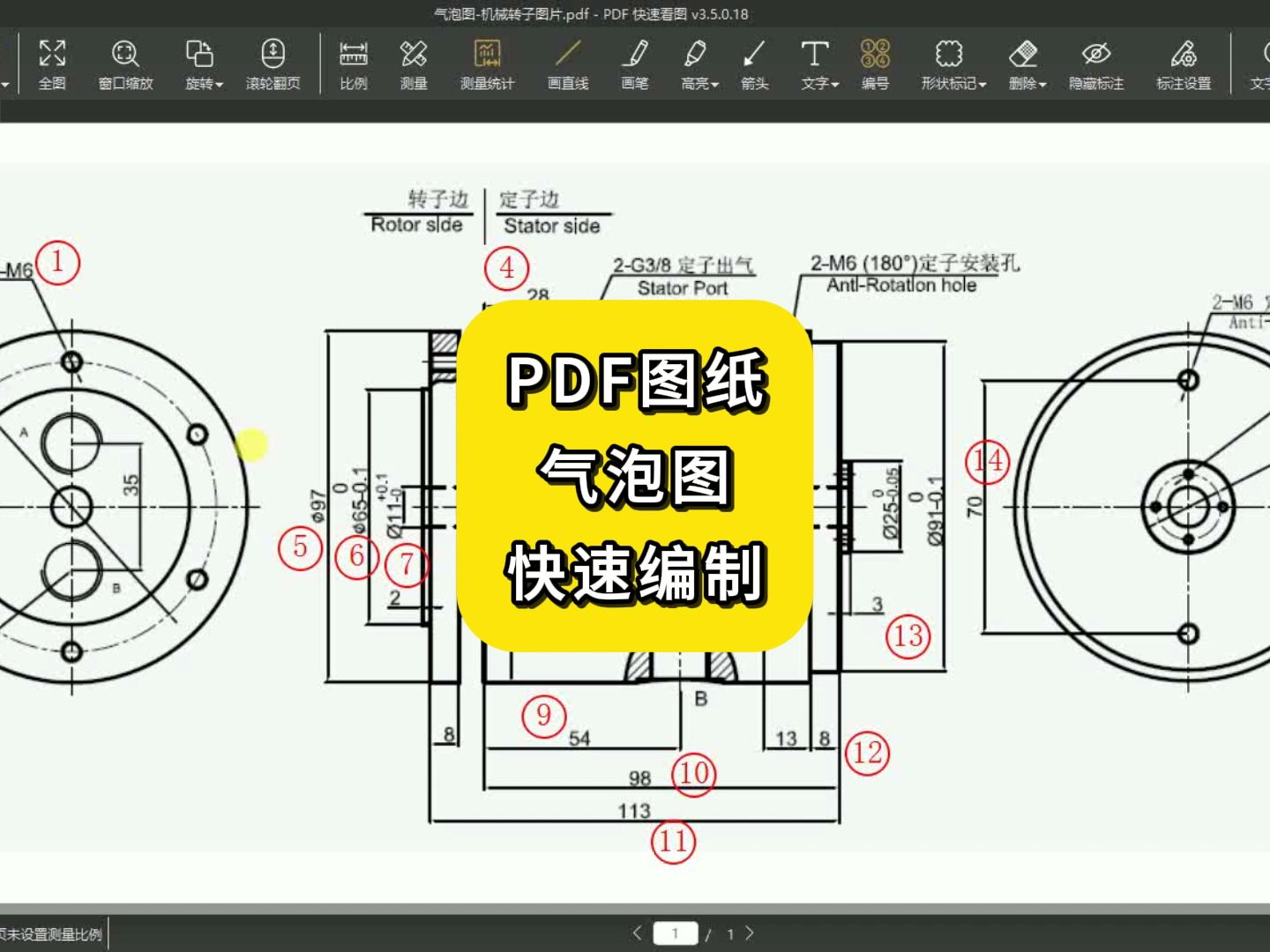Expand the 形状标记 dropdown arrow
1270x952 pixels.
982,85
